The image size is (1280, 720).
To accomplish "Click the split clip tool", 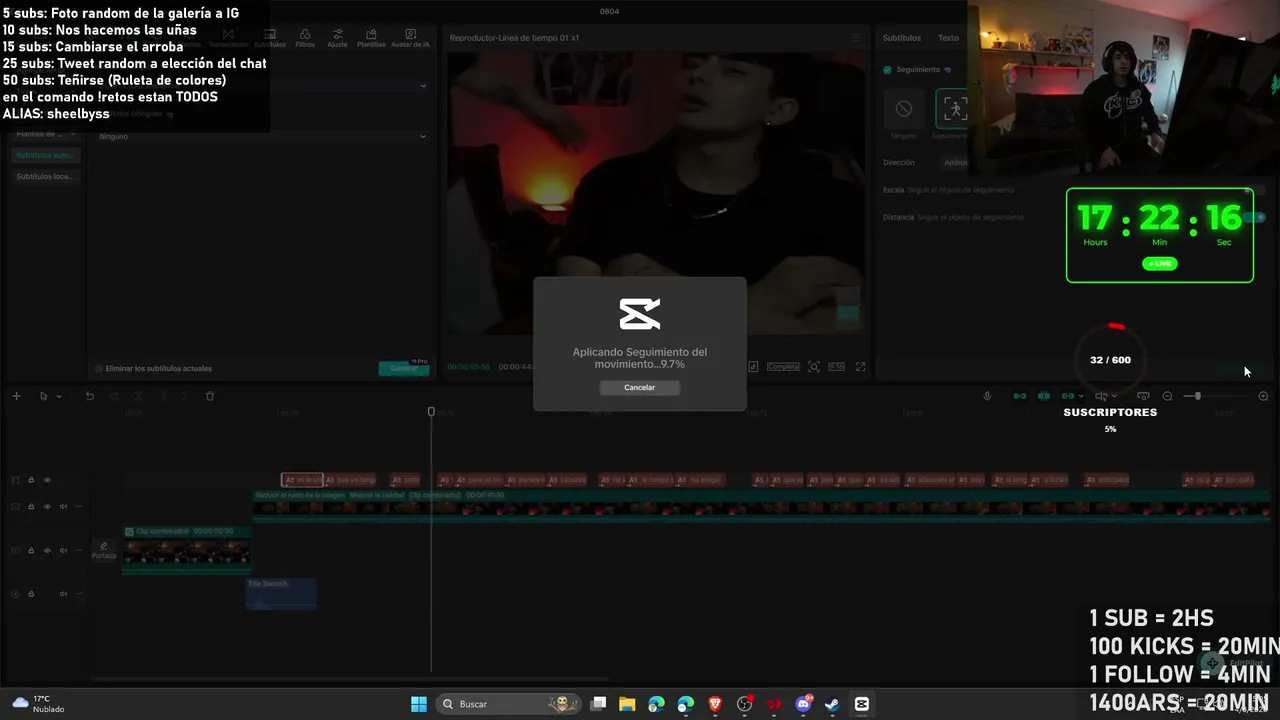I will coord(138,397).
